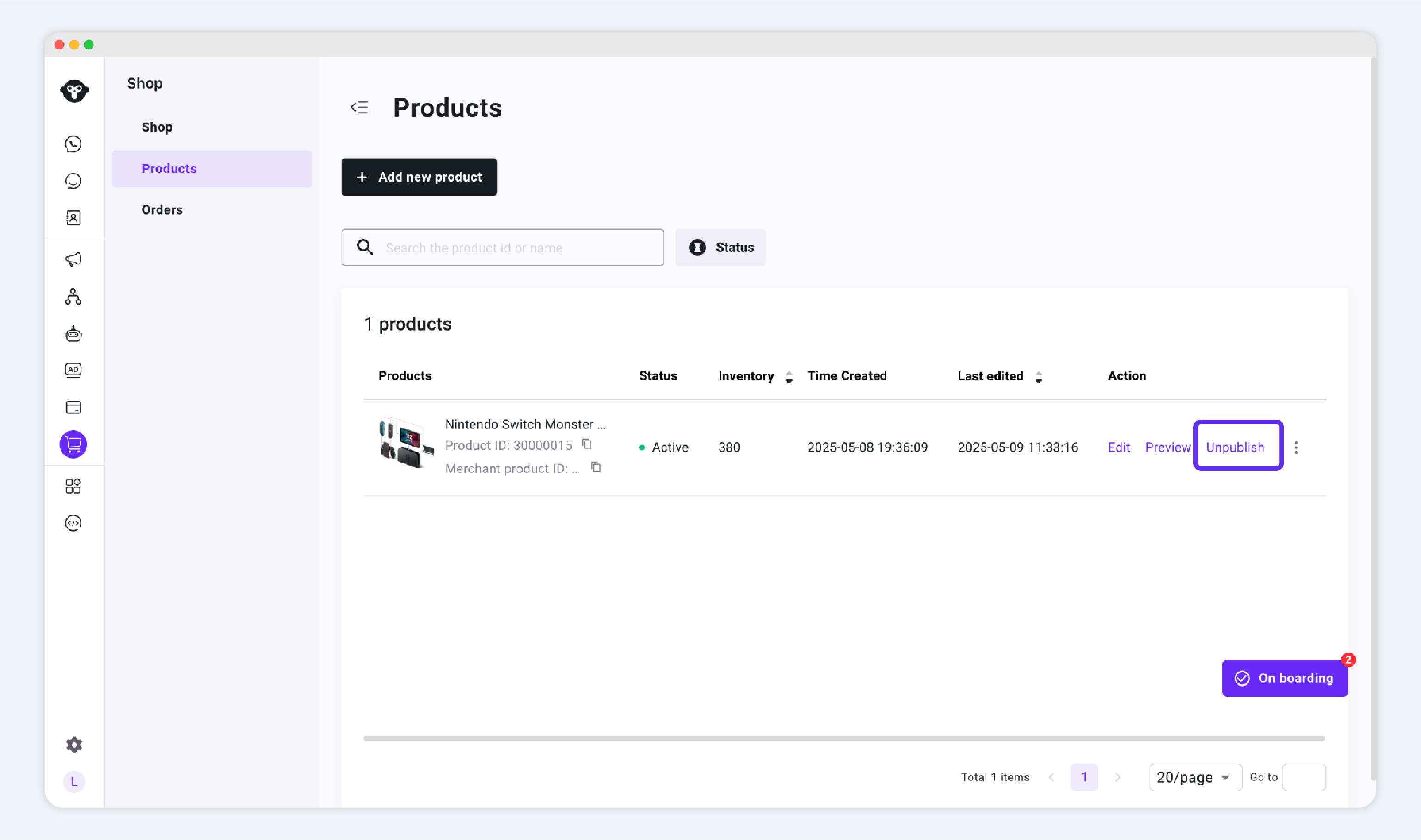Open the three-dot more actions menu
Viewport: 1421px width, 840px height.
point(1296,447)
